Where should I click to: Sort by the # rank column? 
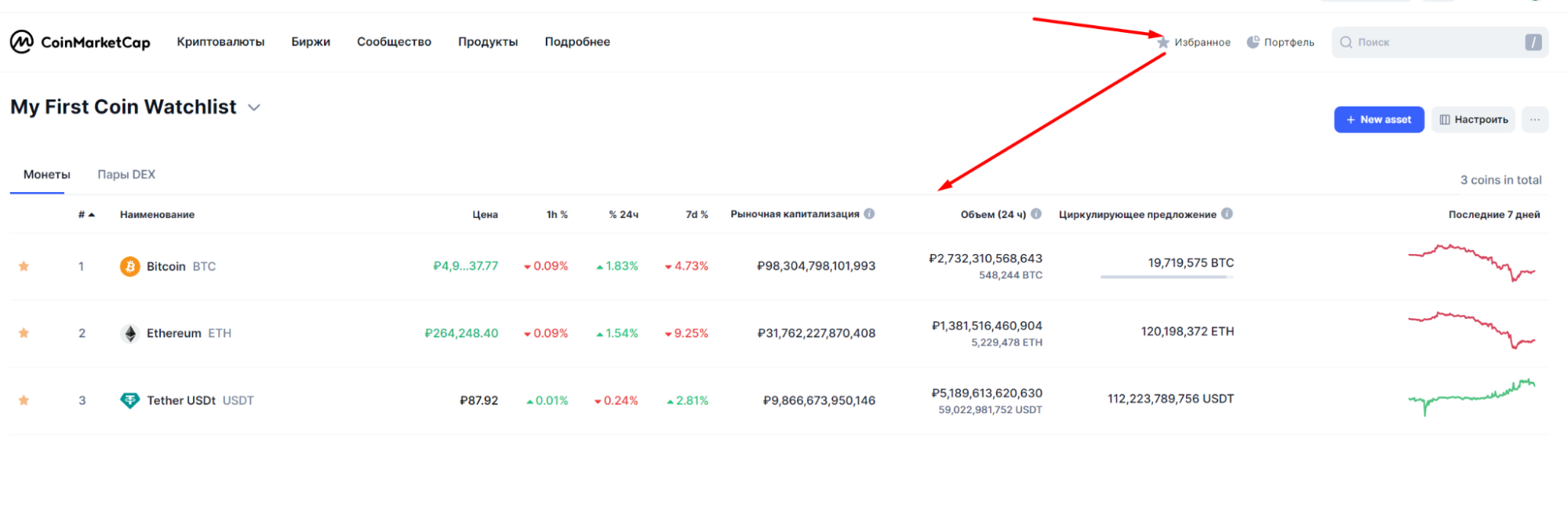click(86, 215)
